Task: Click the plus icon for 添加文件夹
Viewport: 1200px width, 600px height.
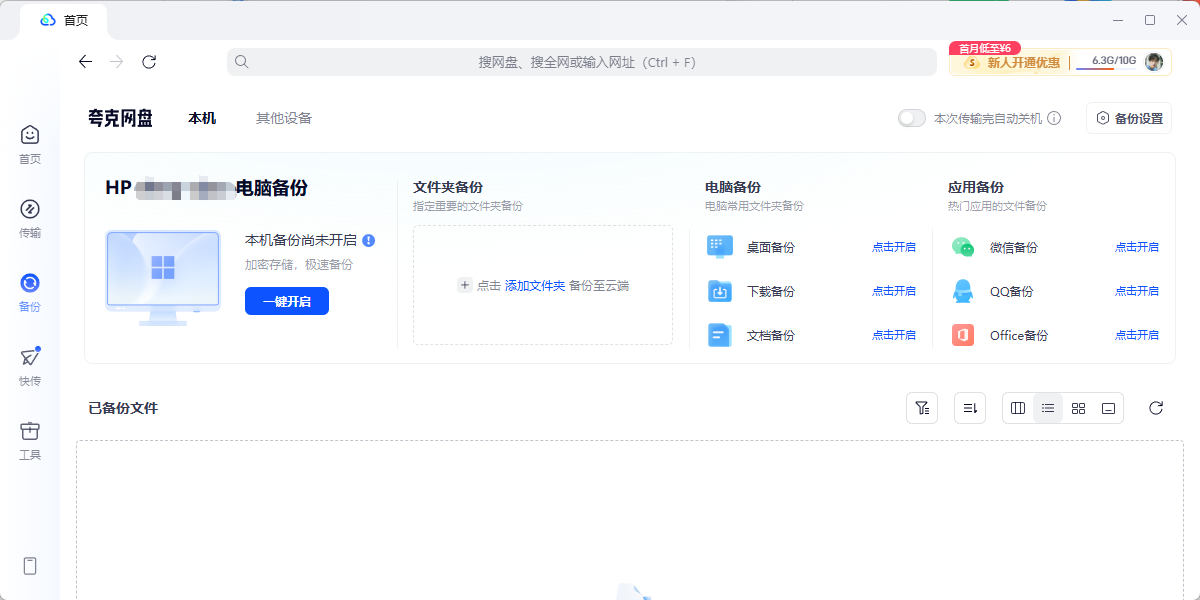Action: coord(465,285)
